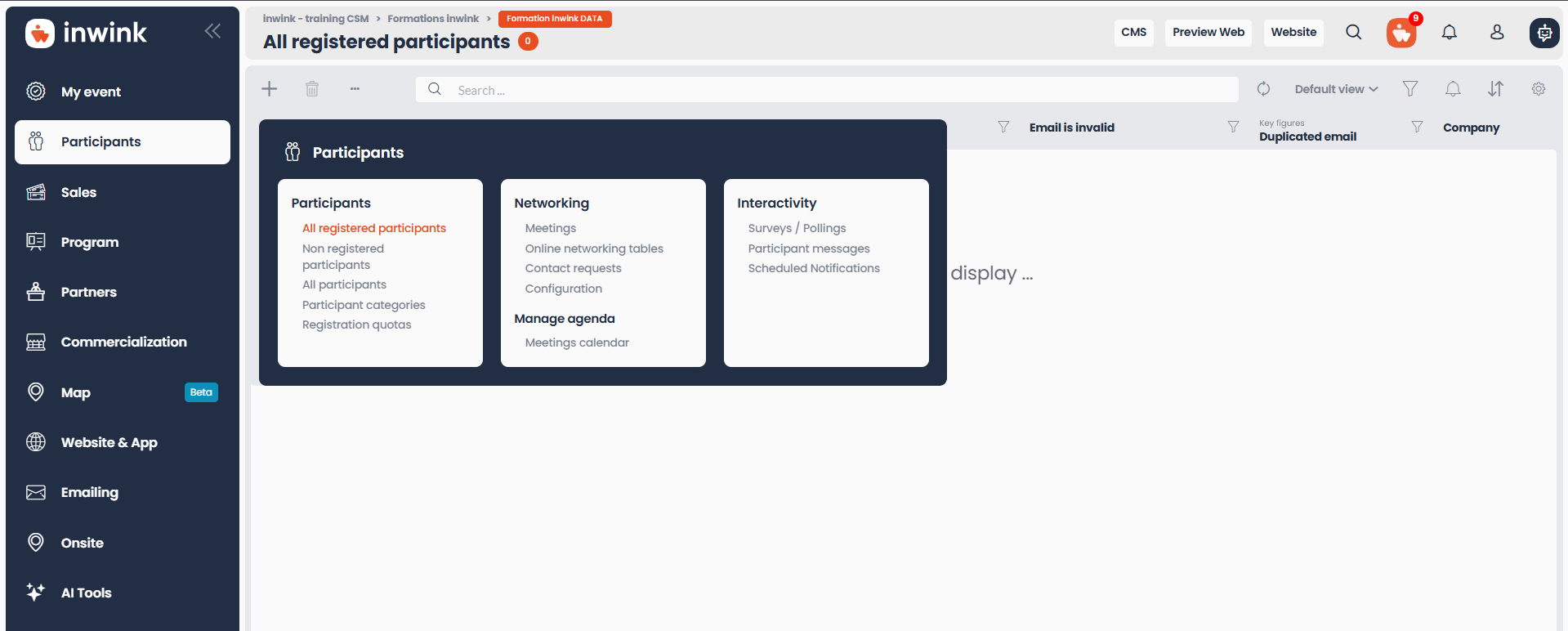Open 'Registration quotas' link
The image size is (1568, 631).
pyautogui.click(x=356, y=324)
